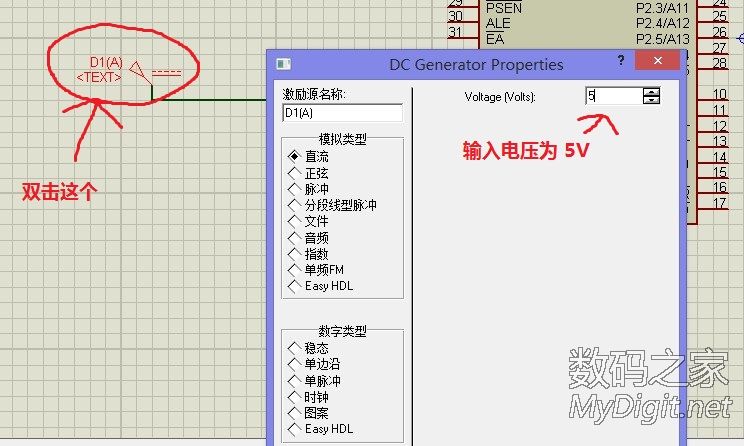This screenshot has height=446, width=744.
Task: Click the dialog system icon in title bar
Action: coord(283,64)
